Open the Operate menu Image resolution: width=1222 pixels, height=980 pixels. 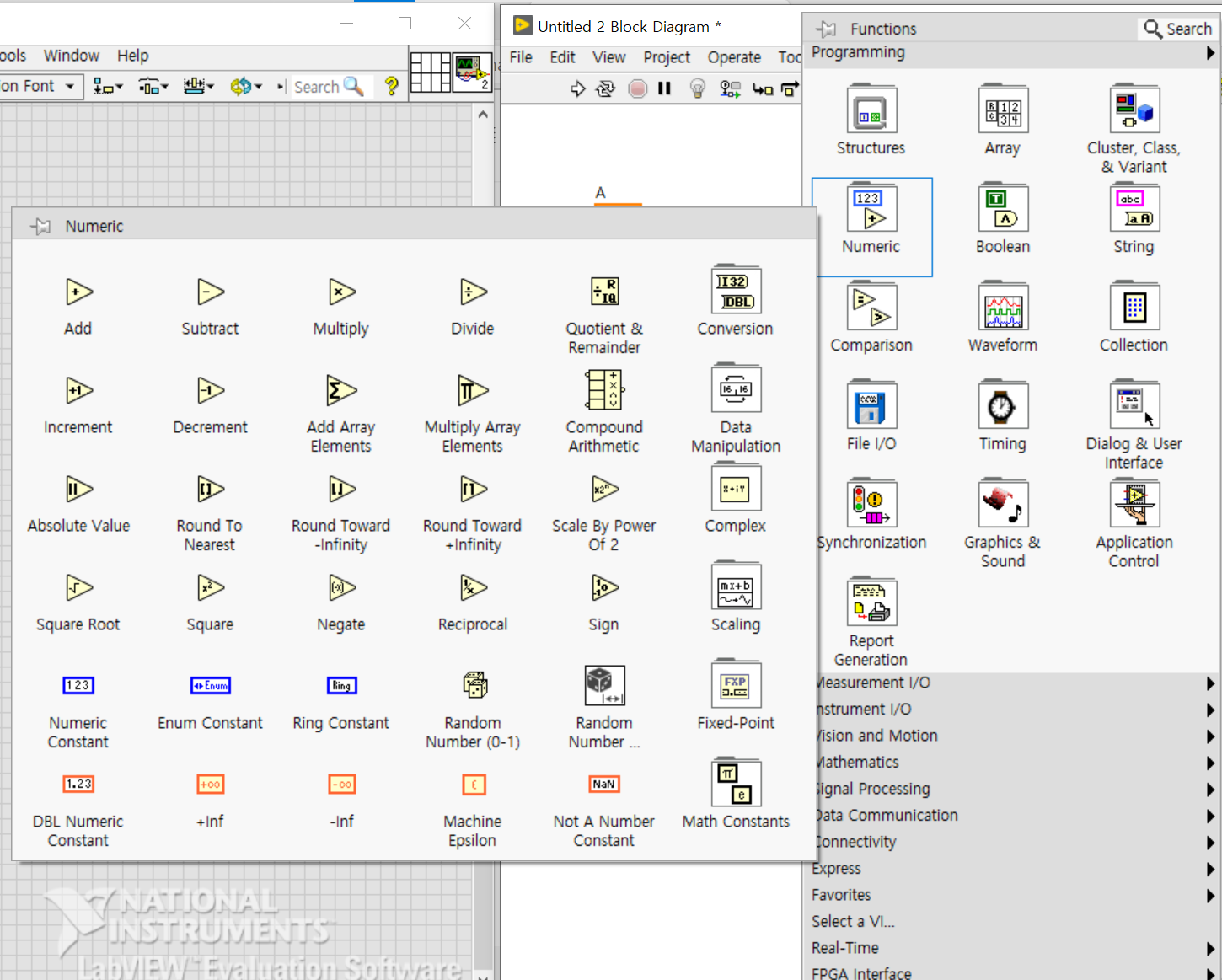click(734, 57)
